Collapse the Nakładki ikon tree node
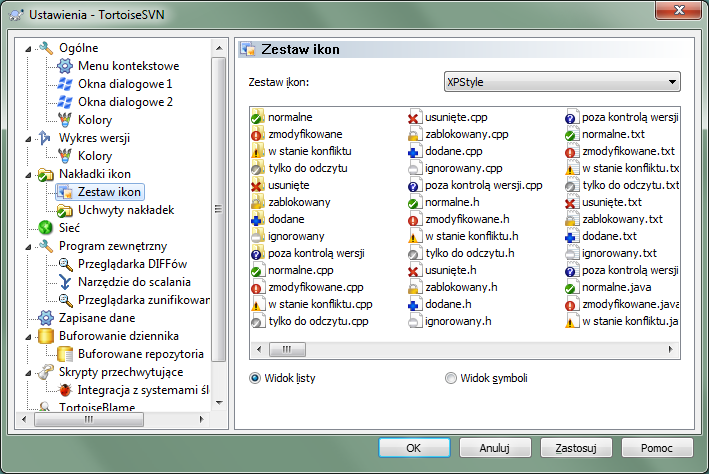709x474 pixels. coord(28,175)
